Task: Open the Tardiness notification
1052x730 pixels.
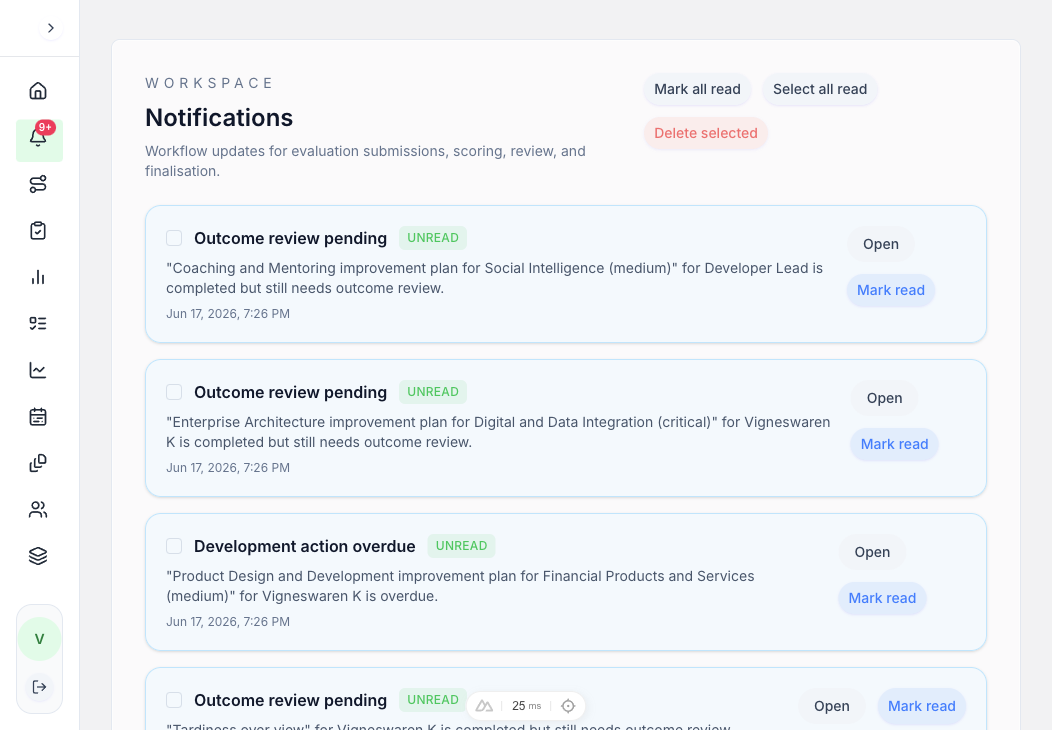Action: point(831,706)
